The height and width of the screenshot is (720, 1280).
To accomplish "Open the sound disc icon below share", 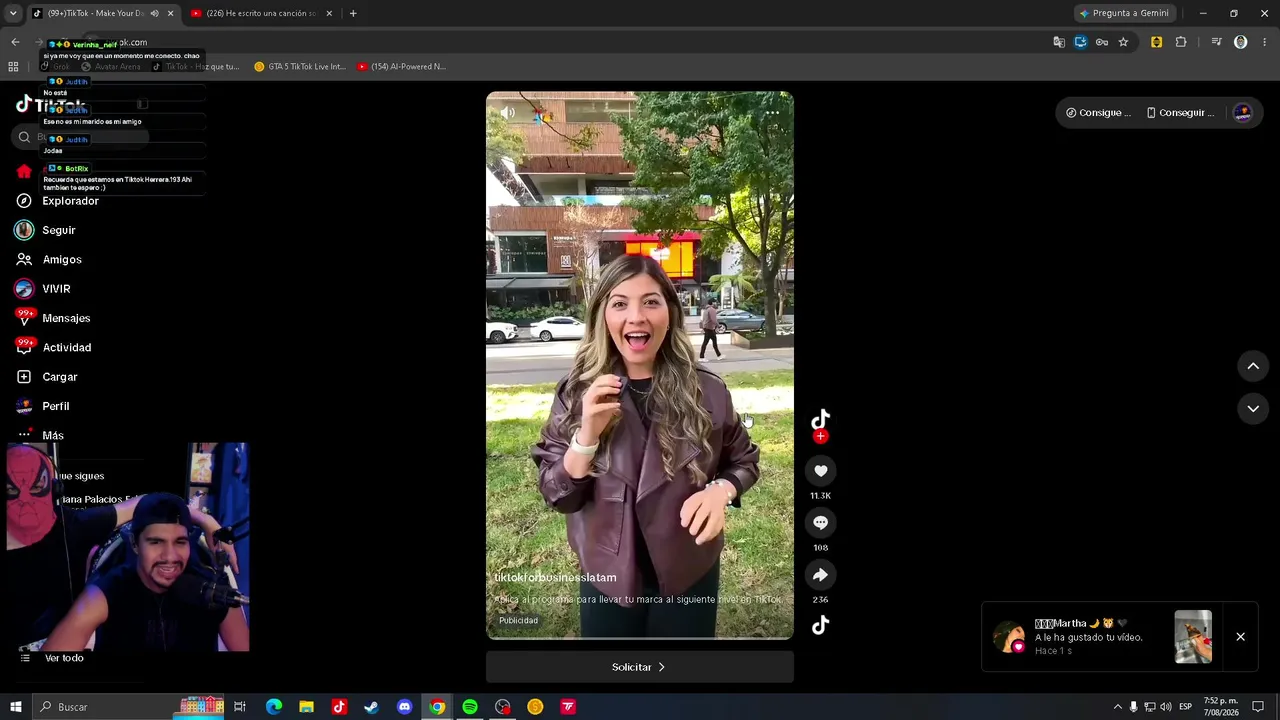I will [820, 626].
